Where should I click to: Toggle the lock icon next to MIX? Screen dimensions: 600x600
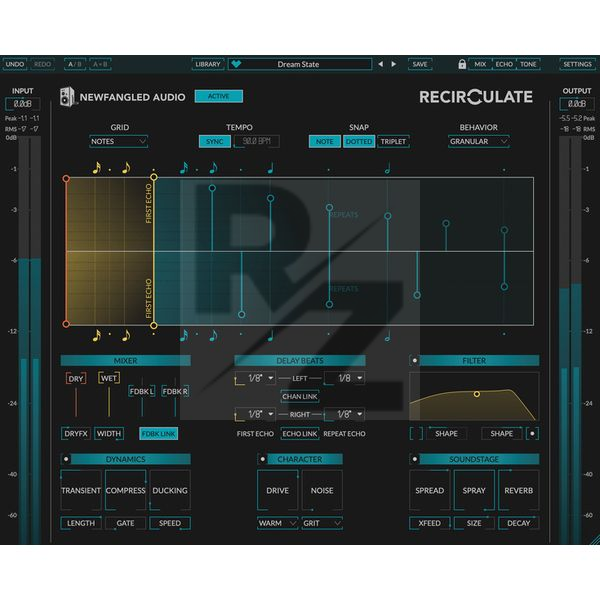click(x=462, y=64)
